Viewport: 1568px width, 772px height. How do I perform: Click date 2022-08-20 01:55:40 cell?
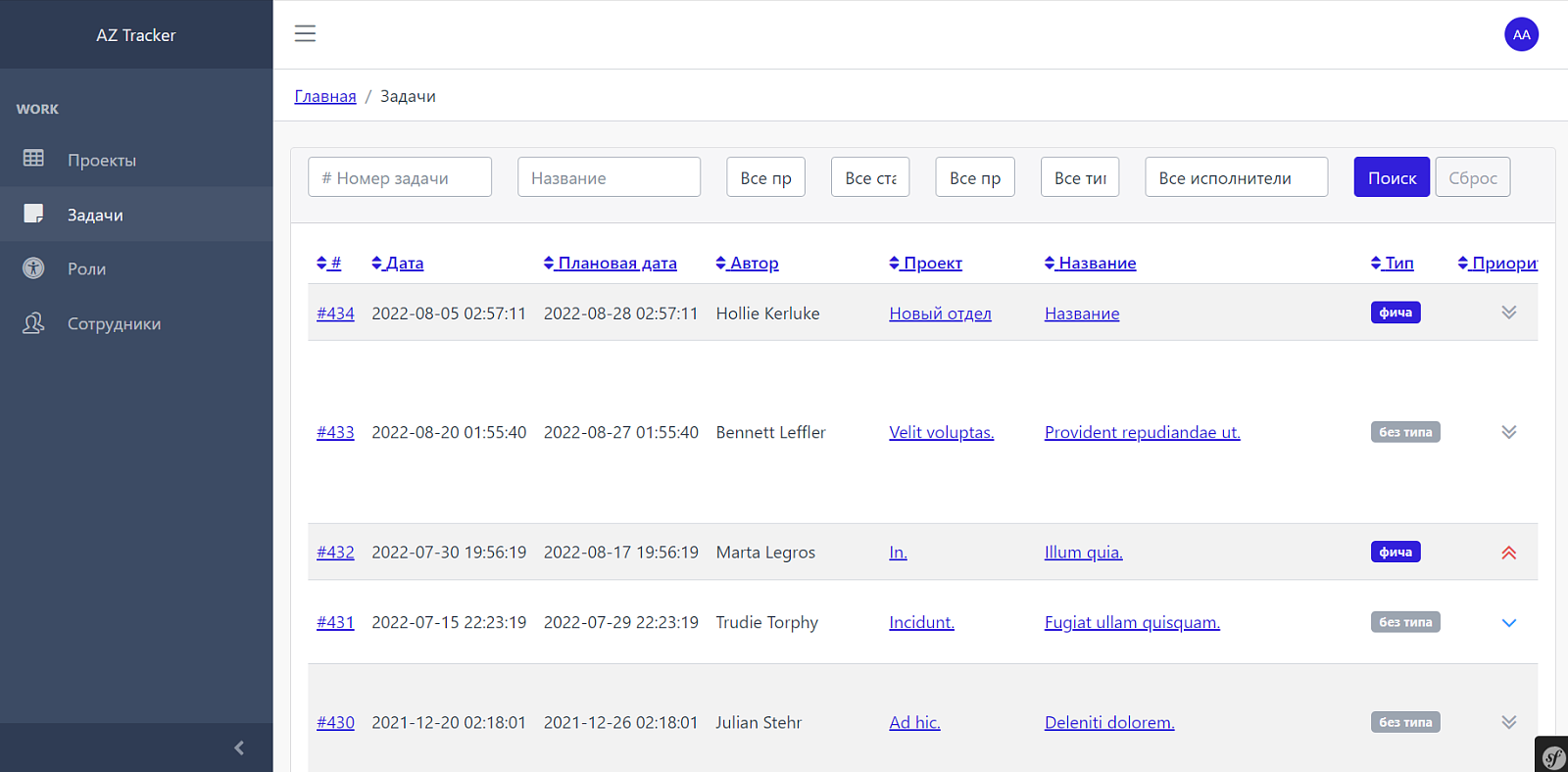[449, 432]
